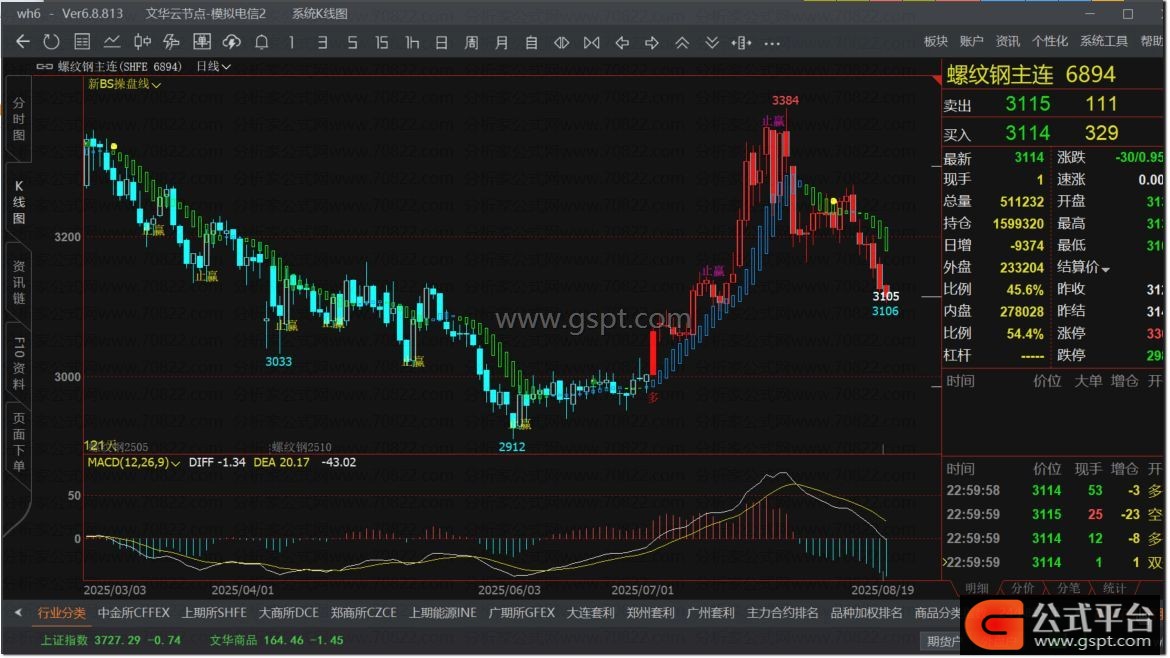
Task: Switch to the 上期所SHFE tab
Action: pos(214,613)
